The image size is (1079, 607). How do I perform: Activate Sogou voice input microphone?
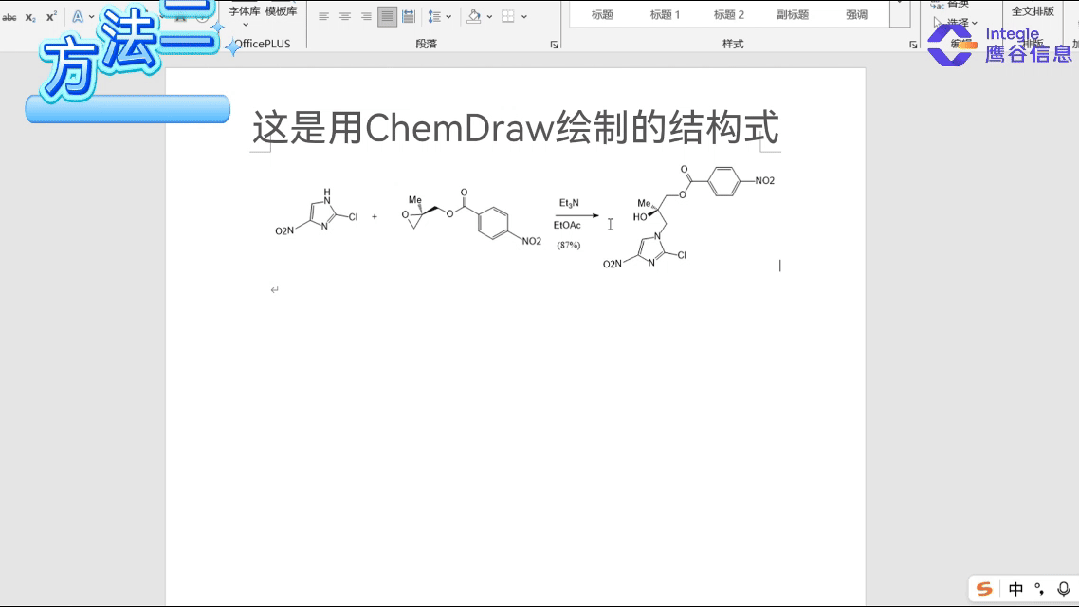(1063, 589)
